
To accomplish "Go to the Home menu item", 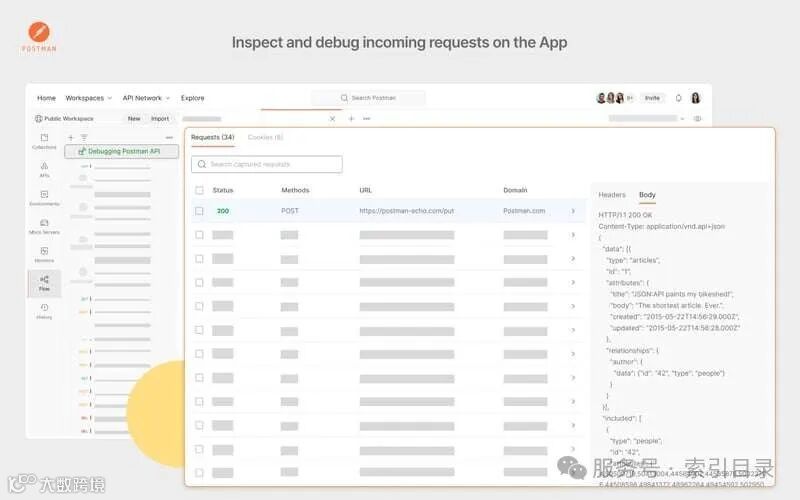I will click(x=46, y=98).
